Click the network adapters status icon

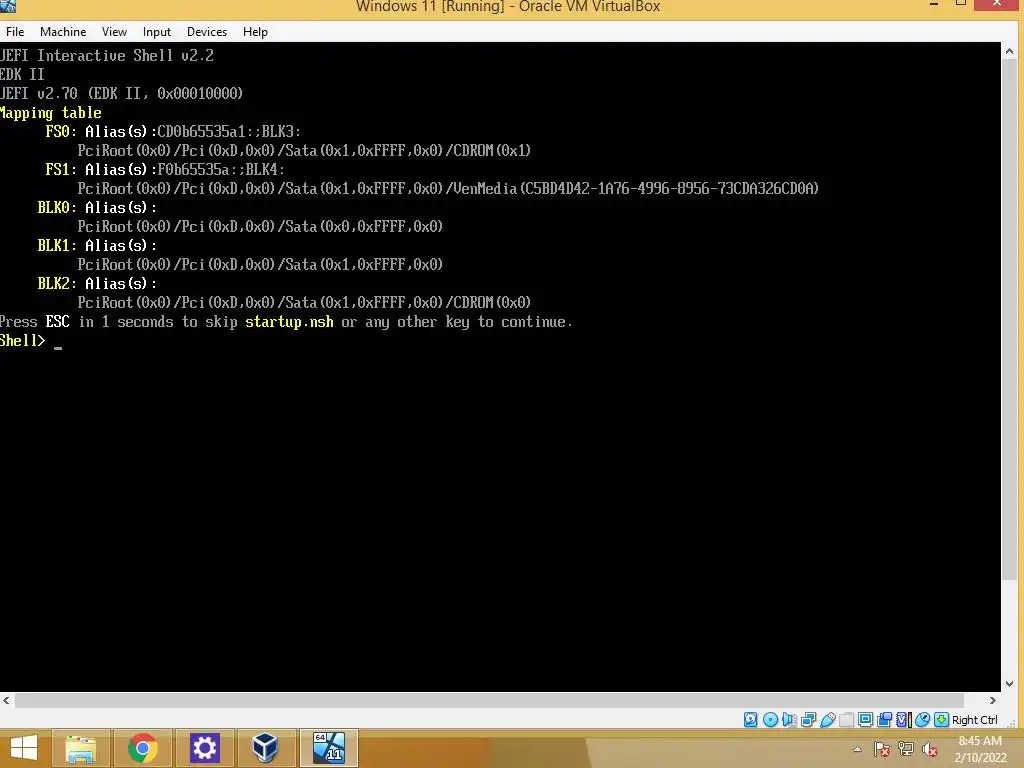click(808, 720)
